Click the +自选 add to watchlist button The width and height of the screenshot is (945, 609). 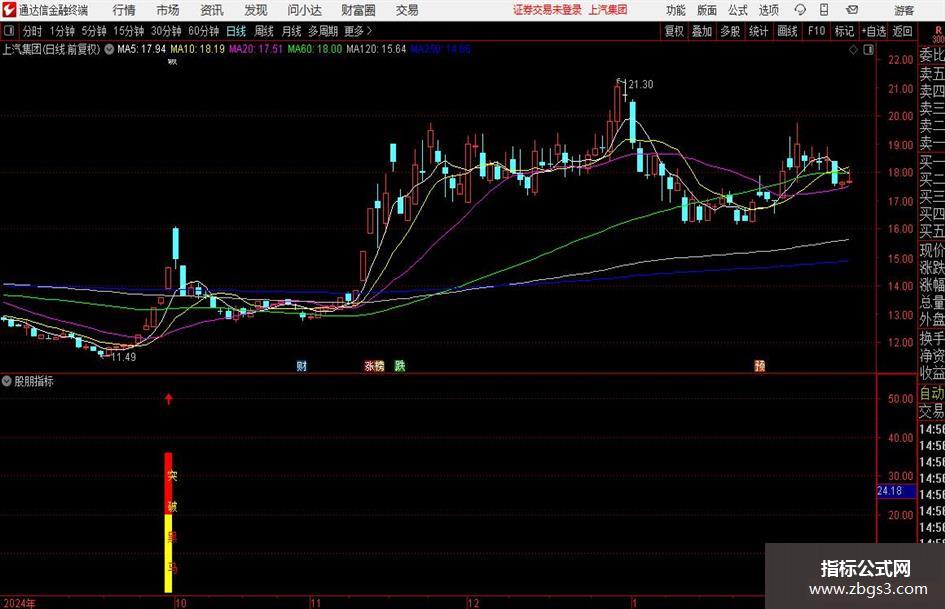tap(874, 31)
